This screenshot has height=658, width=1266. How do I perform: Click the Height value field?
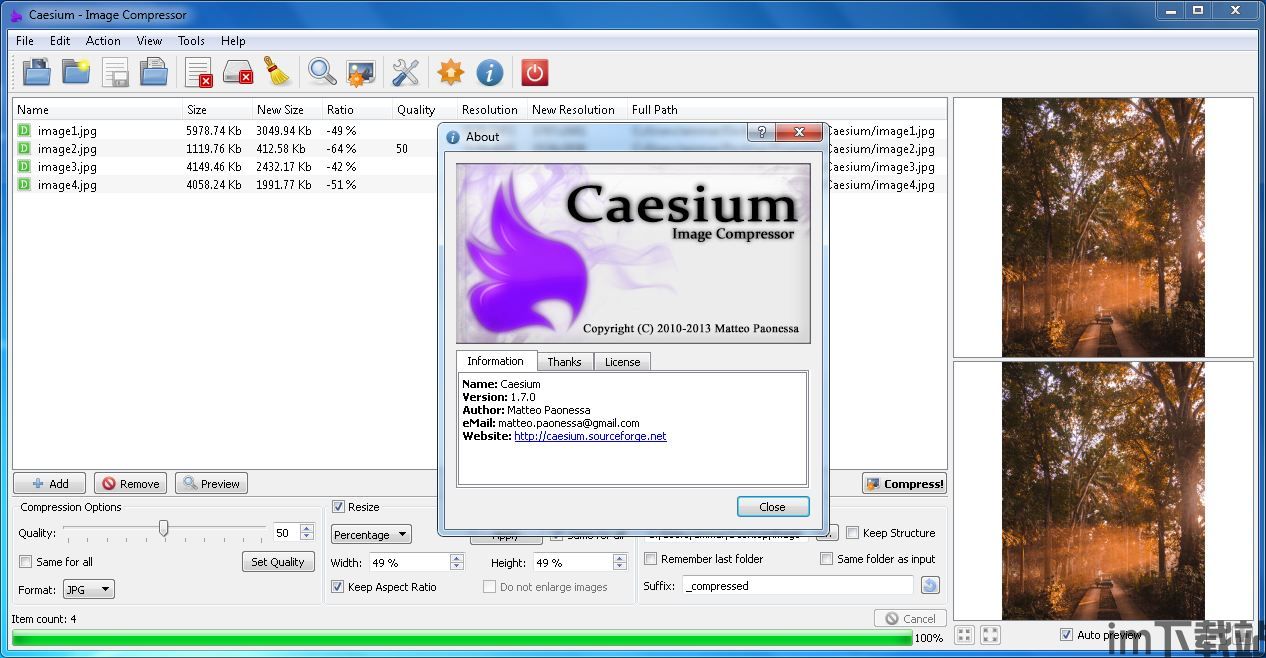[x=573, y=562]
